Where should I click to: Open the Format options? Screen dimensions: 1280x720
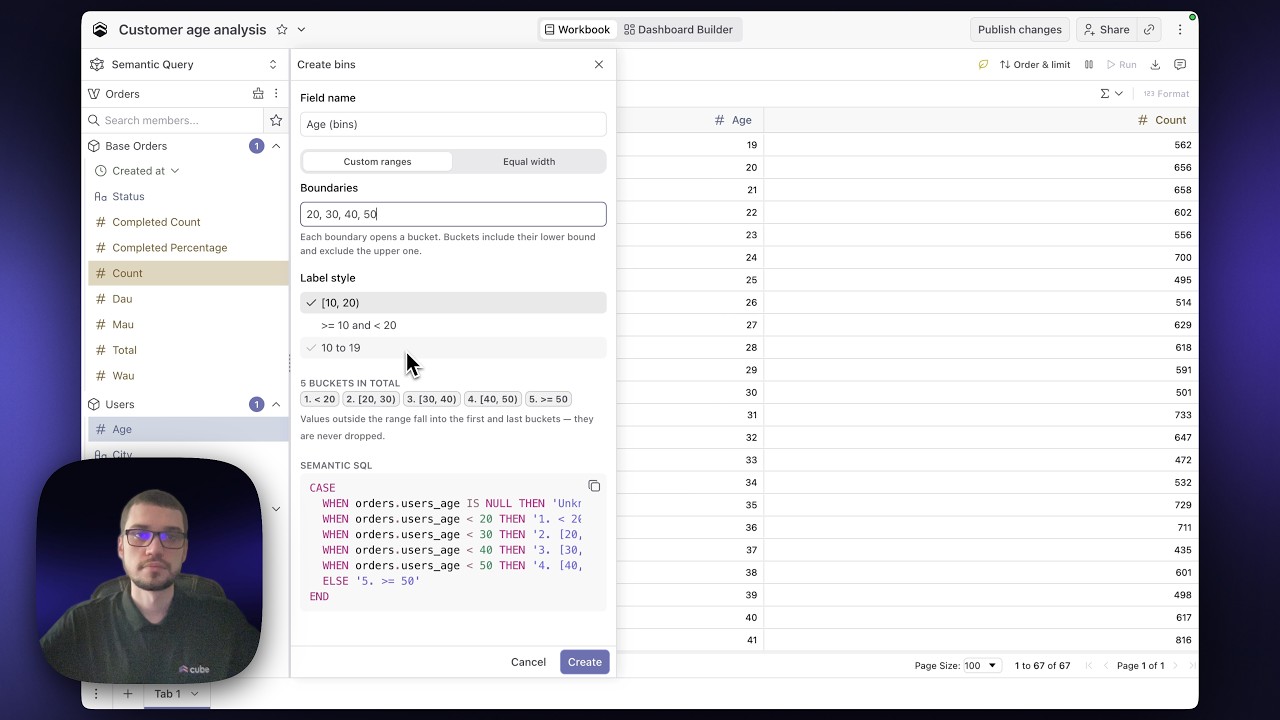click(x=1166, y=94)
